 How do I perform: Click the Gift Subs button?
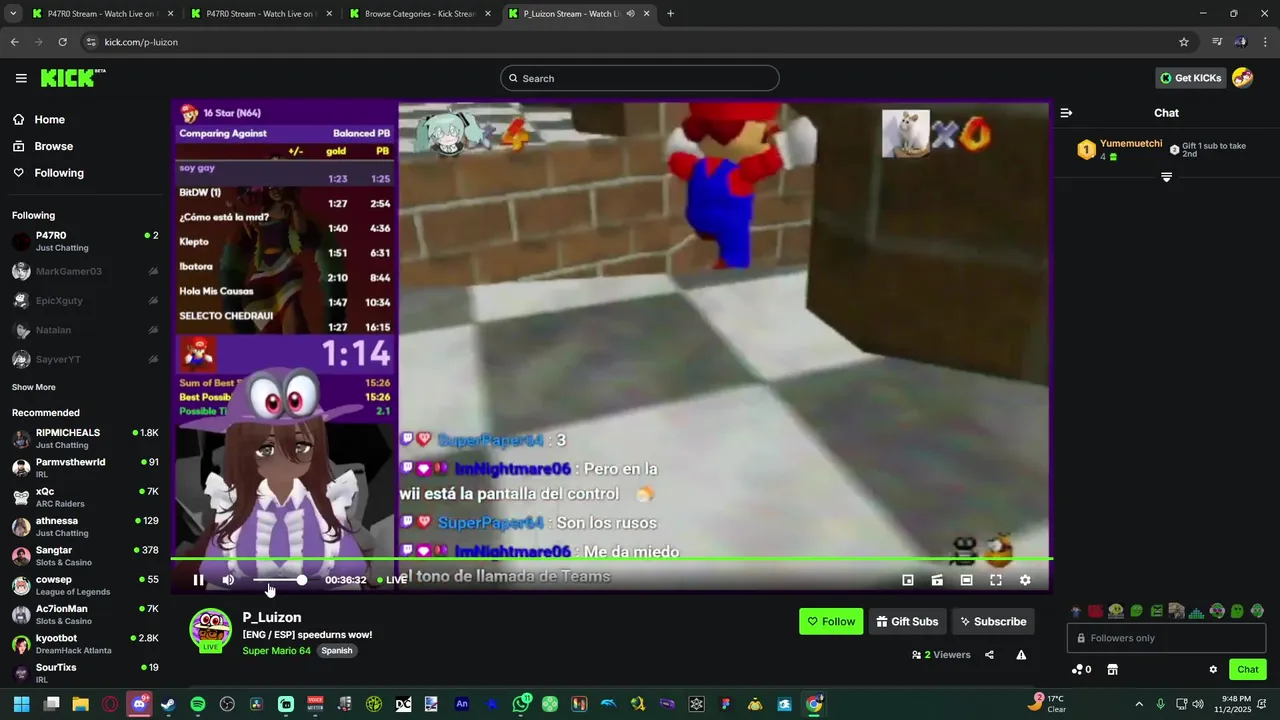[x=908, y=621]
